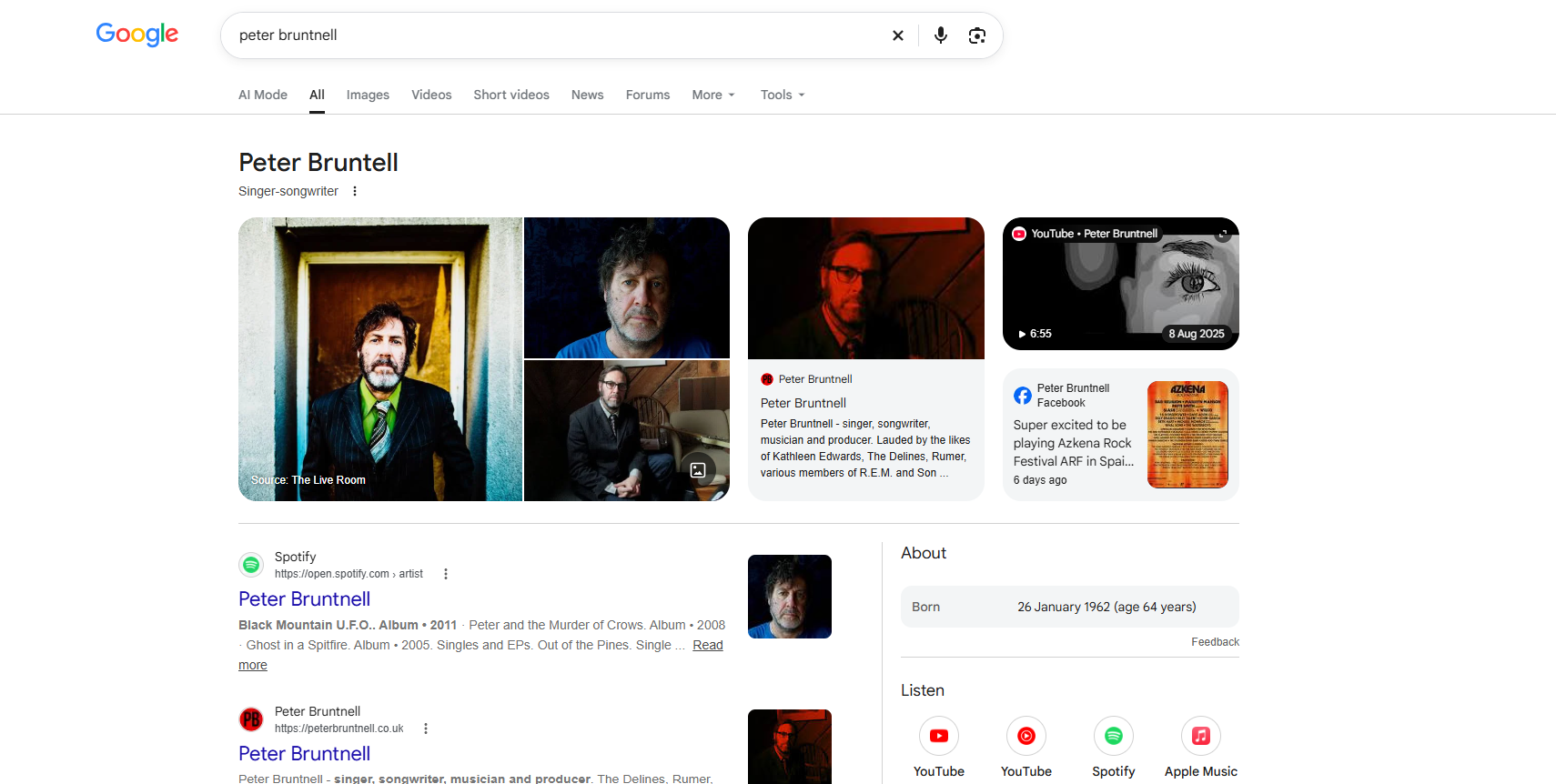Open the Google logo homepage link
Viewport: 1556px width, 784px height.
pos(137,35)
